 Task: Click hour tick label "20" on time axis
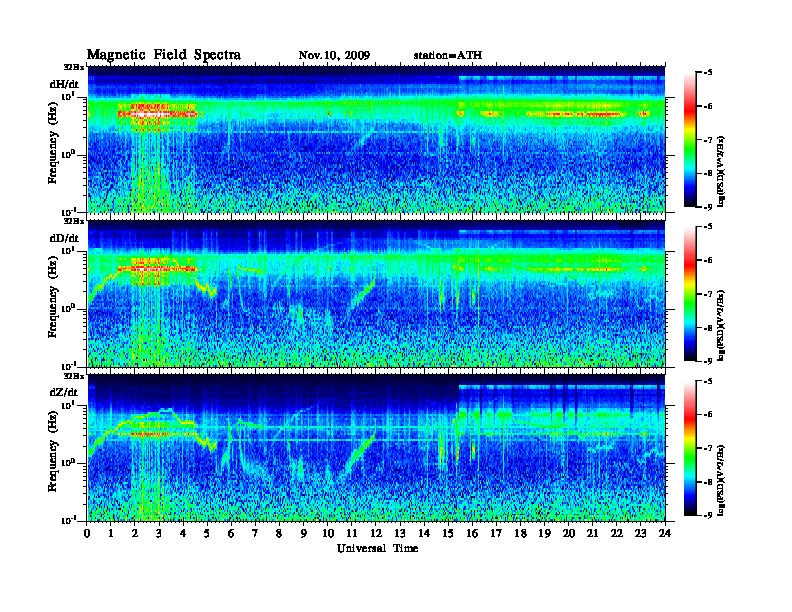click(x=569, y=533)
